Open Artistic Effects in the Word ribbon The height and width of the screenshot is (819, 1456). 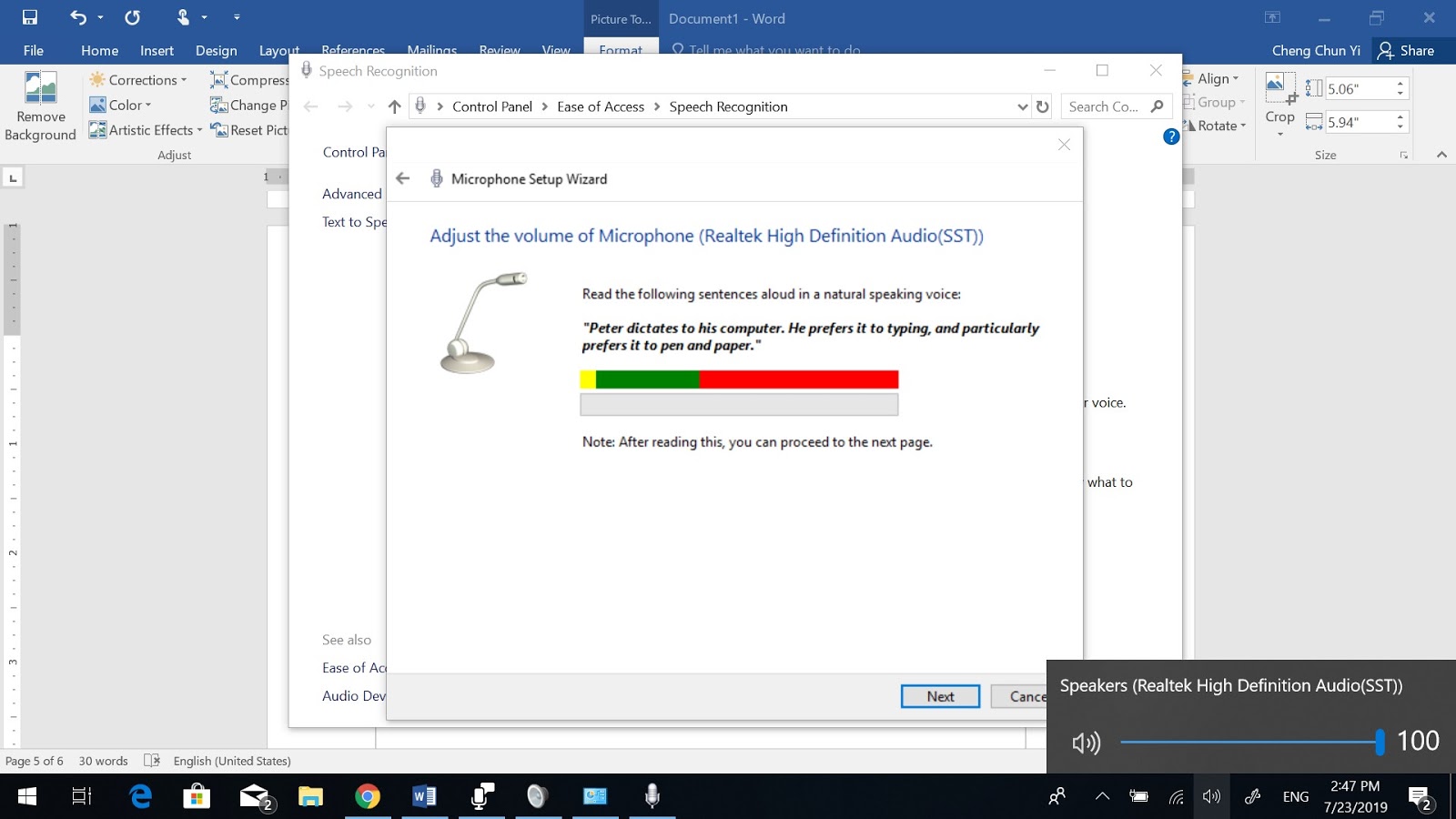tap(146, 130)
